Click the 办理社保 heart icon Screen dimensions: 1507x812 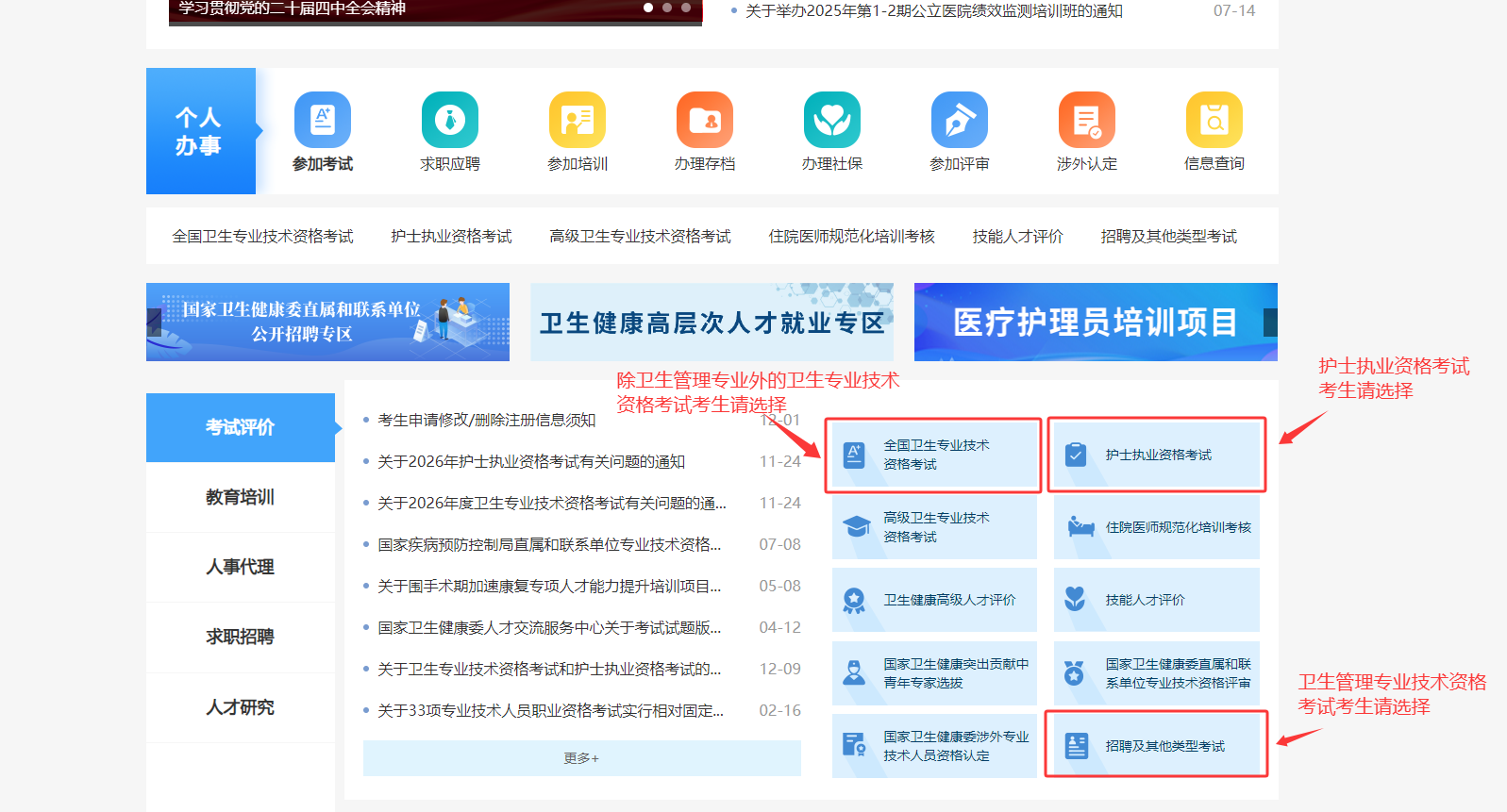tap(832, 120)
